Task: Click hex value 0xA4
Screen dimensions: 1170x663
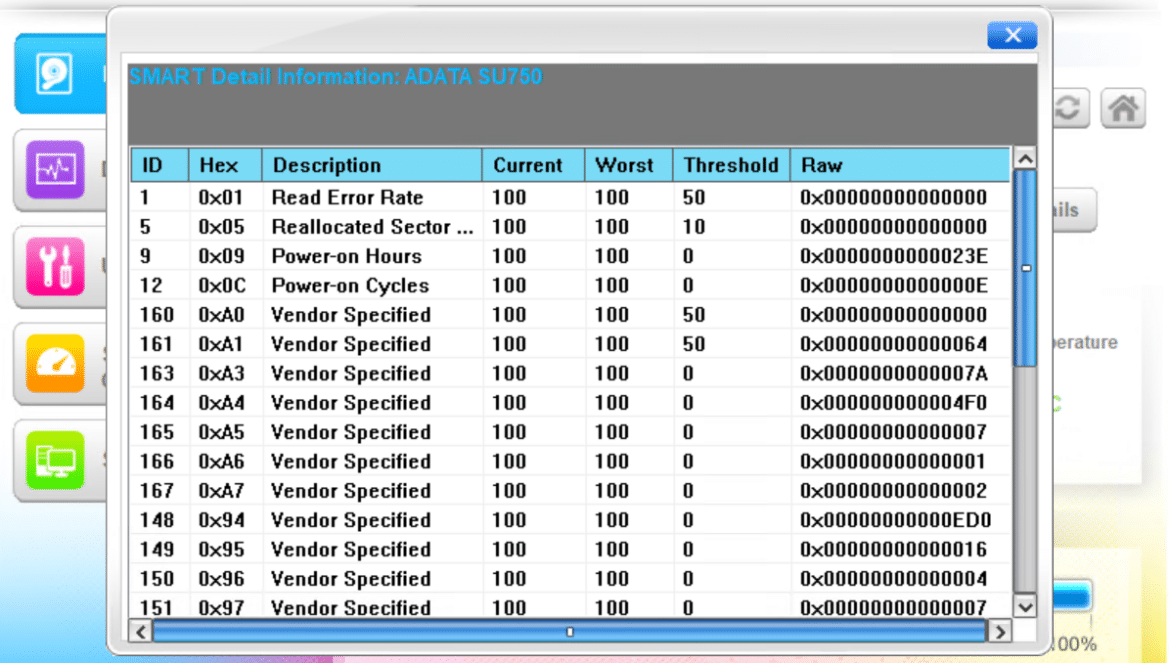Action: [221, 403]
